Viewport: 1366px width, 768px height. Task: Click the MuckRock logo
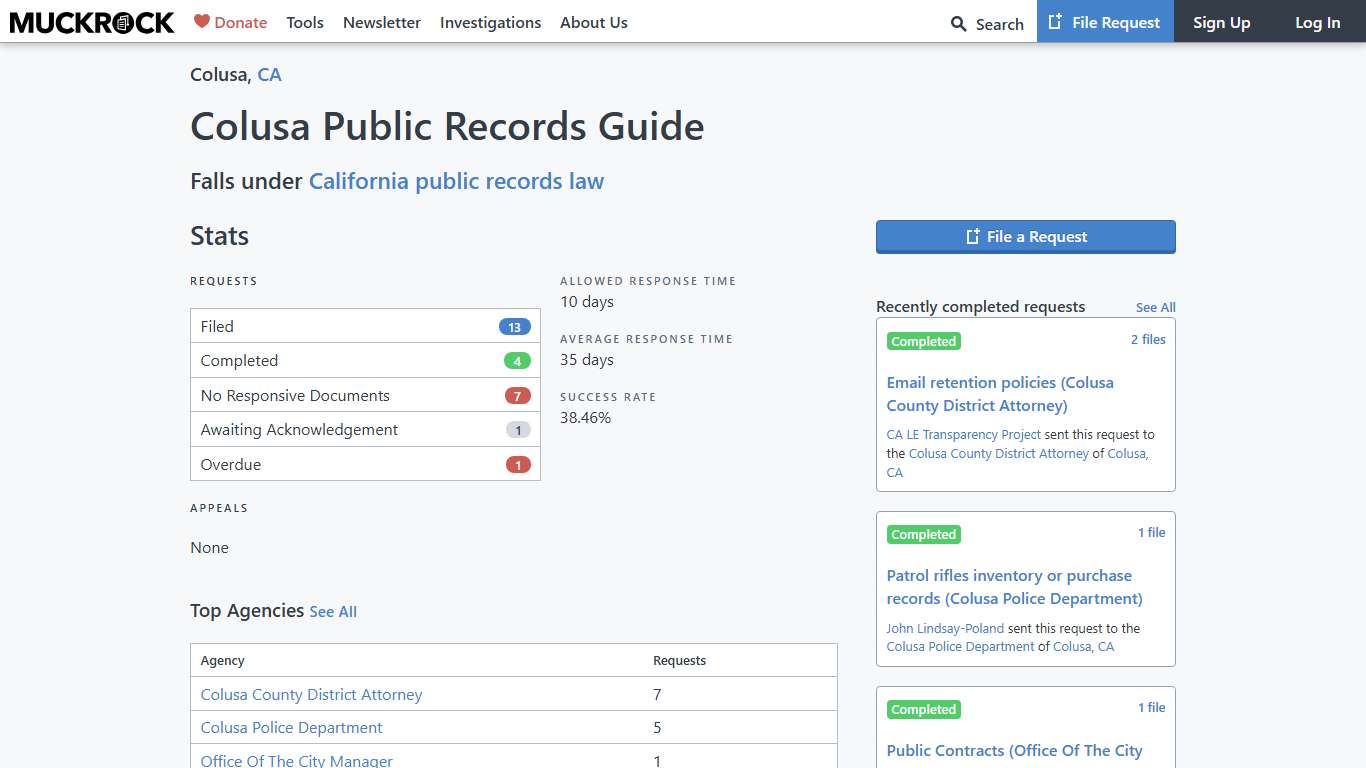[91, 21]
